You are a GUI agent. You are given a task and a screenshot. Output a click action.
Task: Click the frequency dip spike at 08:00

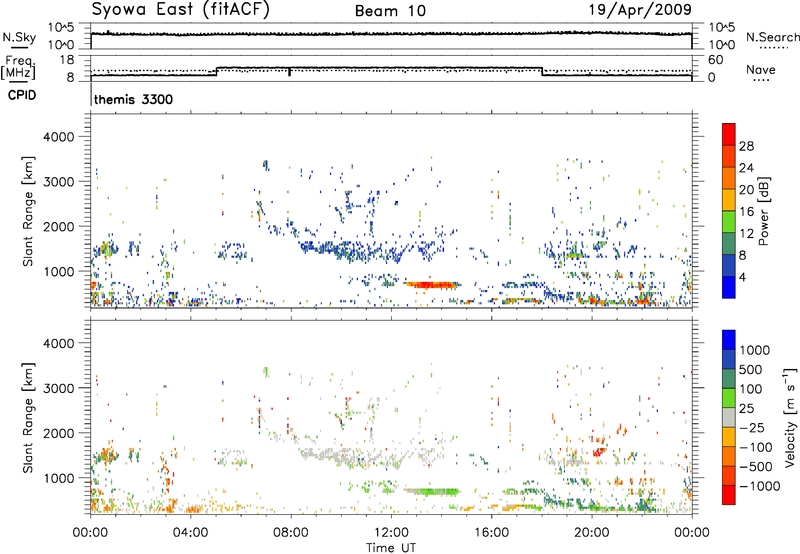(289, 72)
